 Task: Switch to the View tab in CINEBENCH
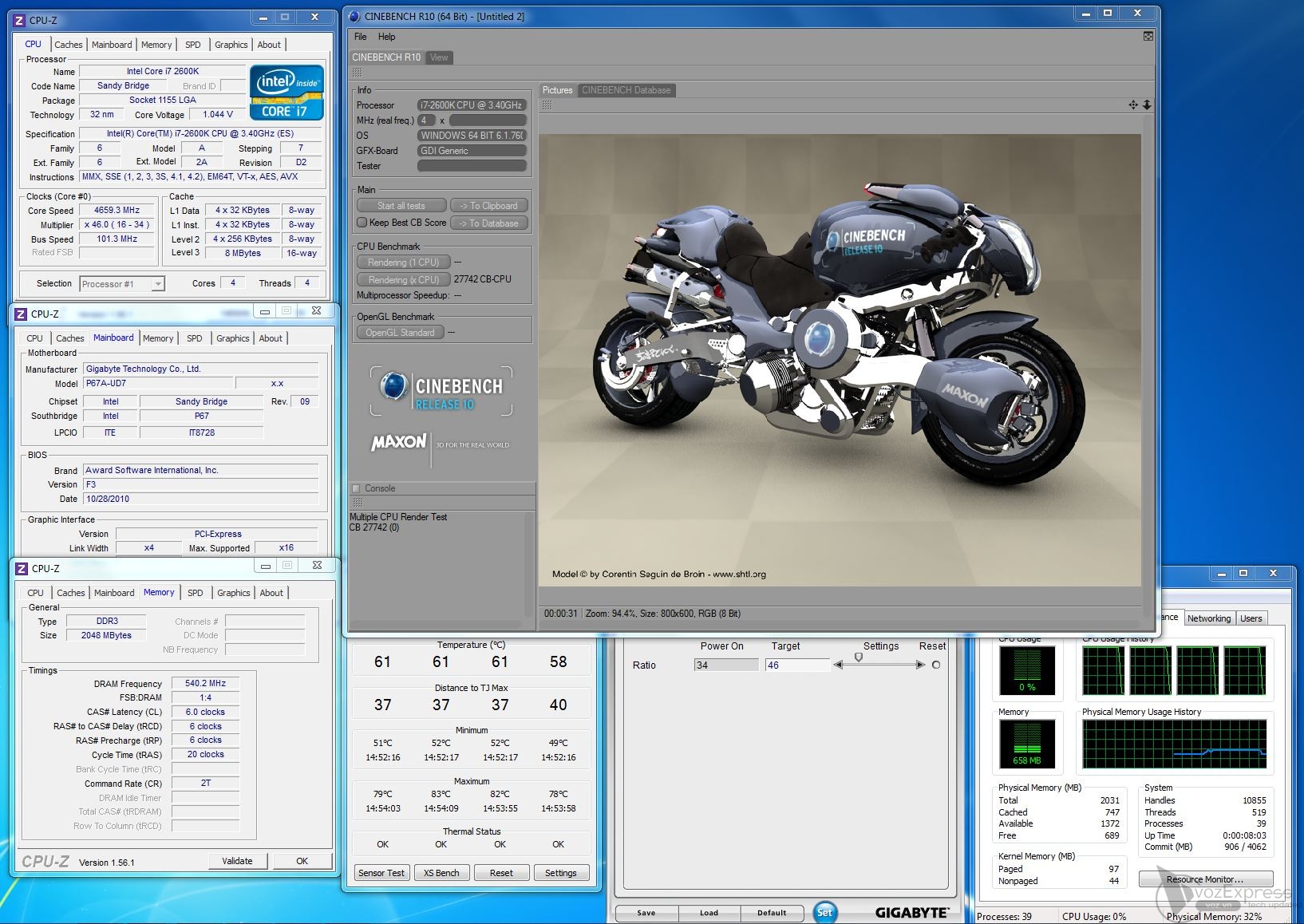440,57
